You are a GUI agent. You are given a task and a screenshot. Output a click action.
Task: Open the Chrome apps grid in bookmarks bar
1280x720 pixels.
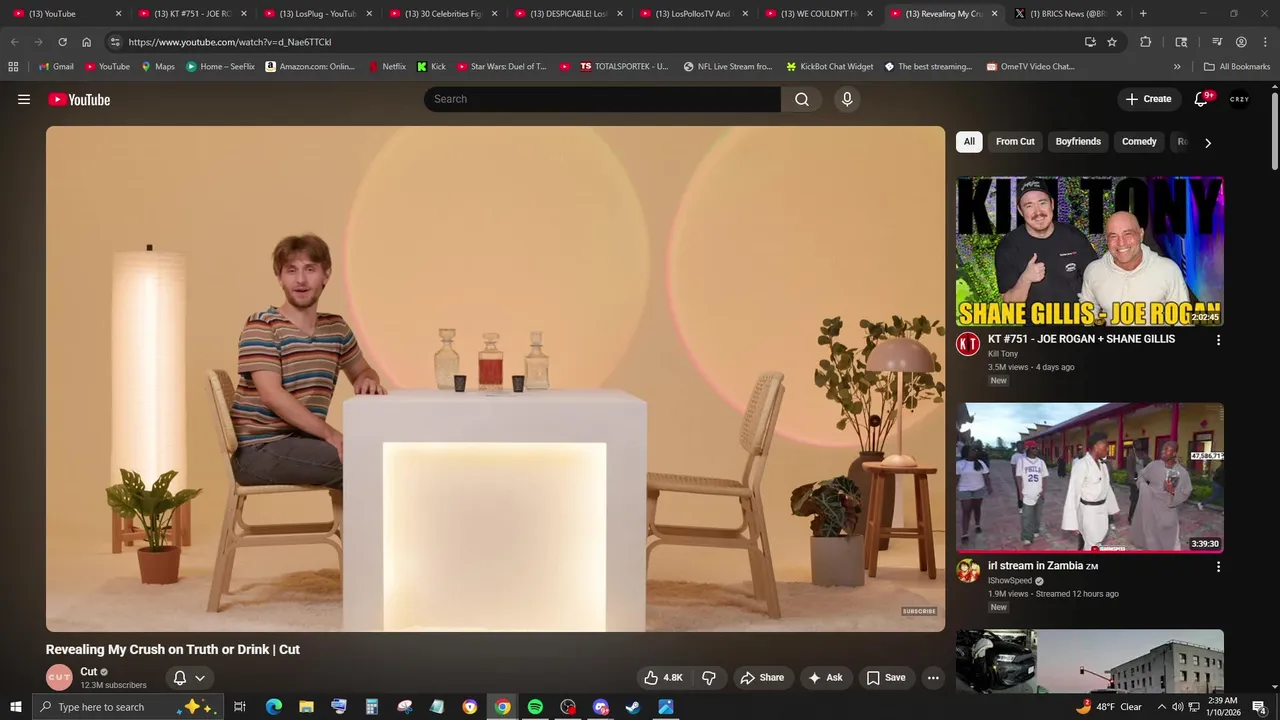(x=13, y=67)
